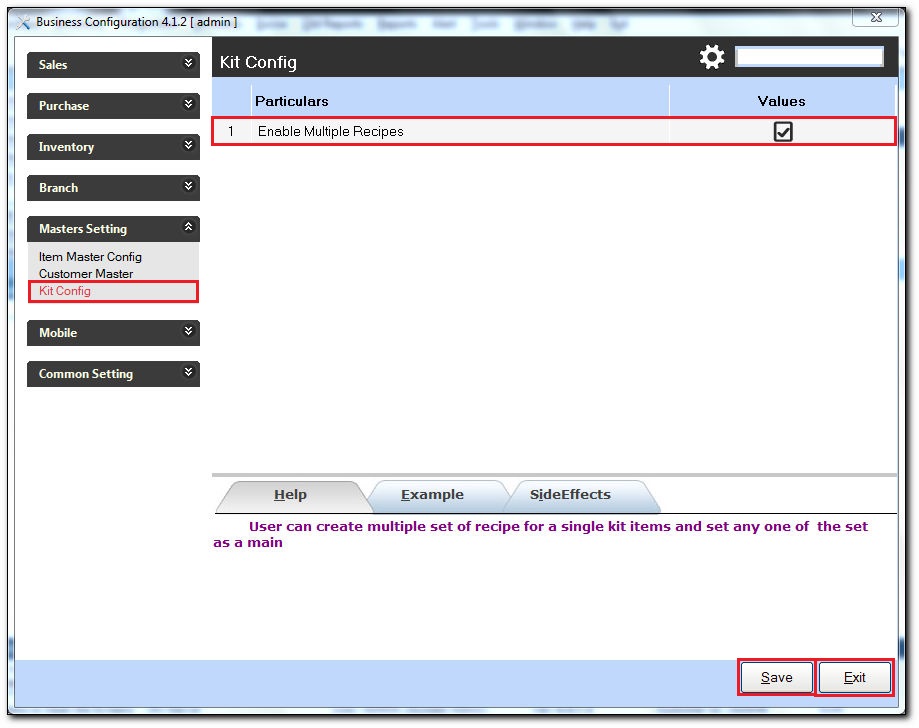Screen dimensions: 919x728
Task: Expand the Mobile section chevron
Action: point(188,331)
